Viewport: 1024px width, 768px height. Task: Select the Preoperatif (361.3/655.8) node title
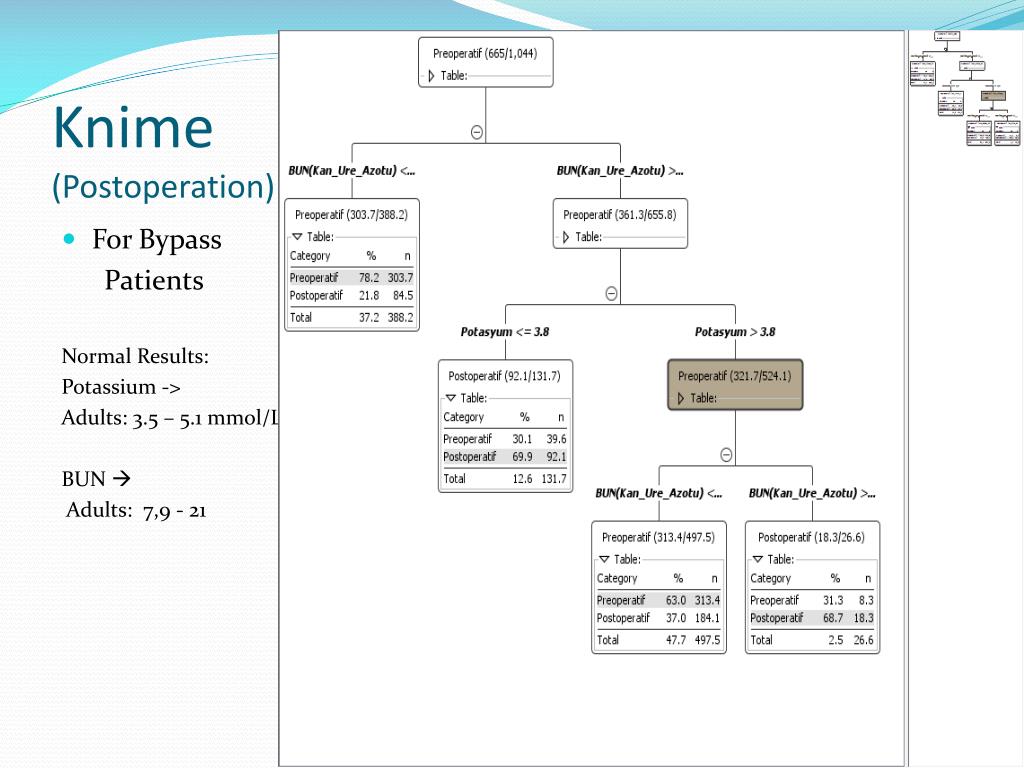[620, 215]
